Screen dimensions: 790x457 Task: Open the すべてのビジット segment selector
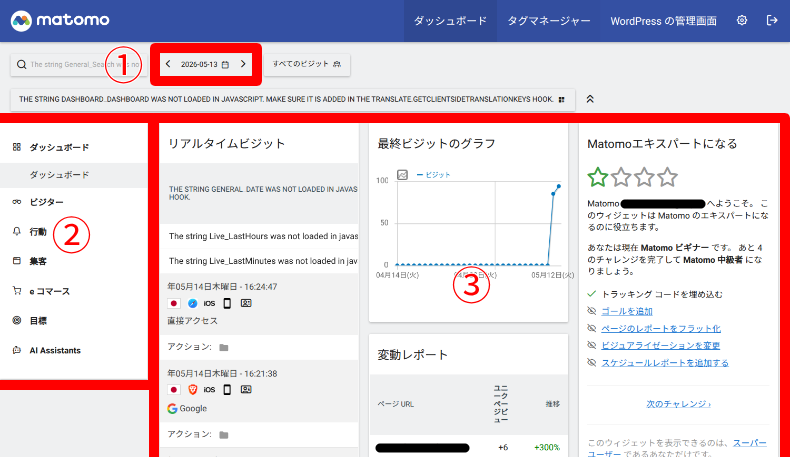click(307, 64)
